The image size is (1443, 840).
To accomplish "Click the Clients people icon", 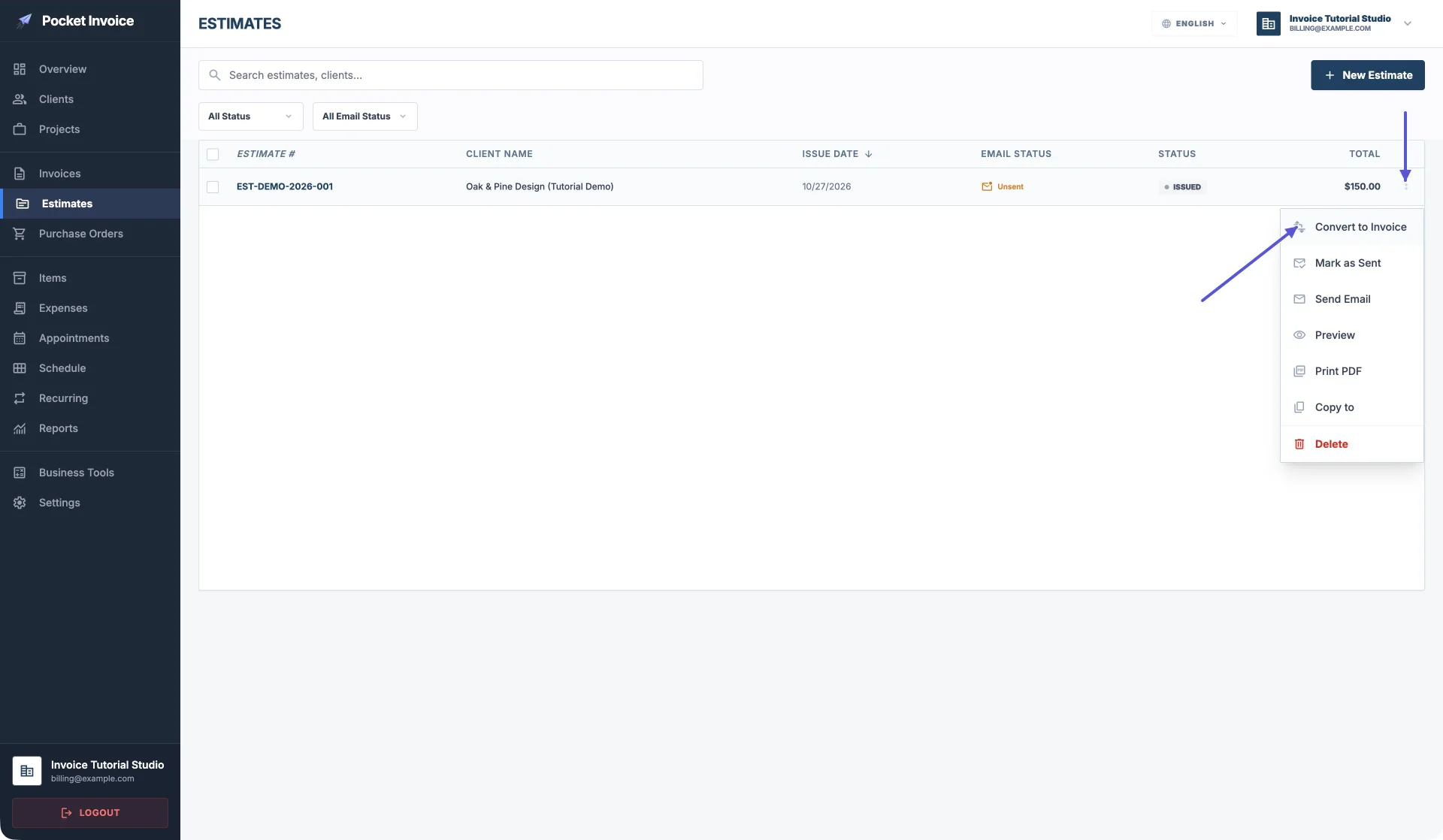I will coord(20,99).
